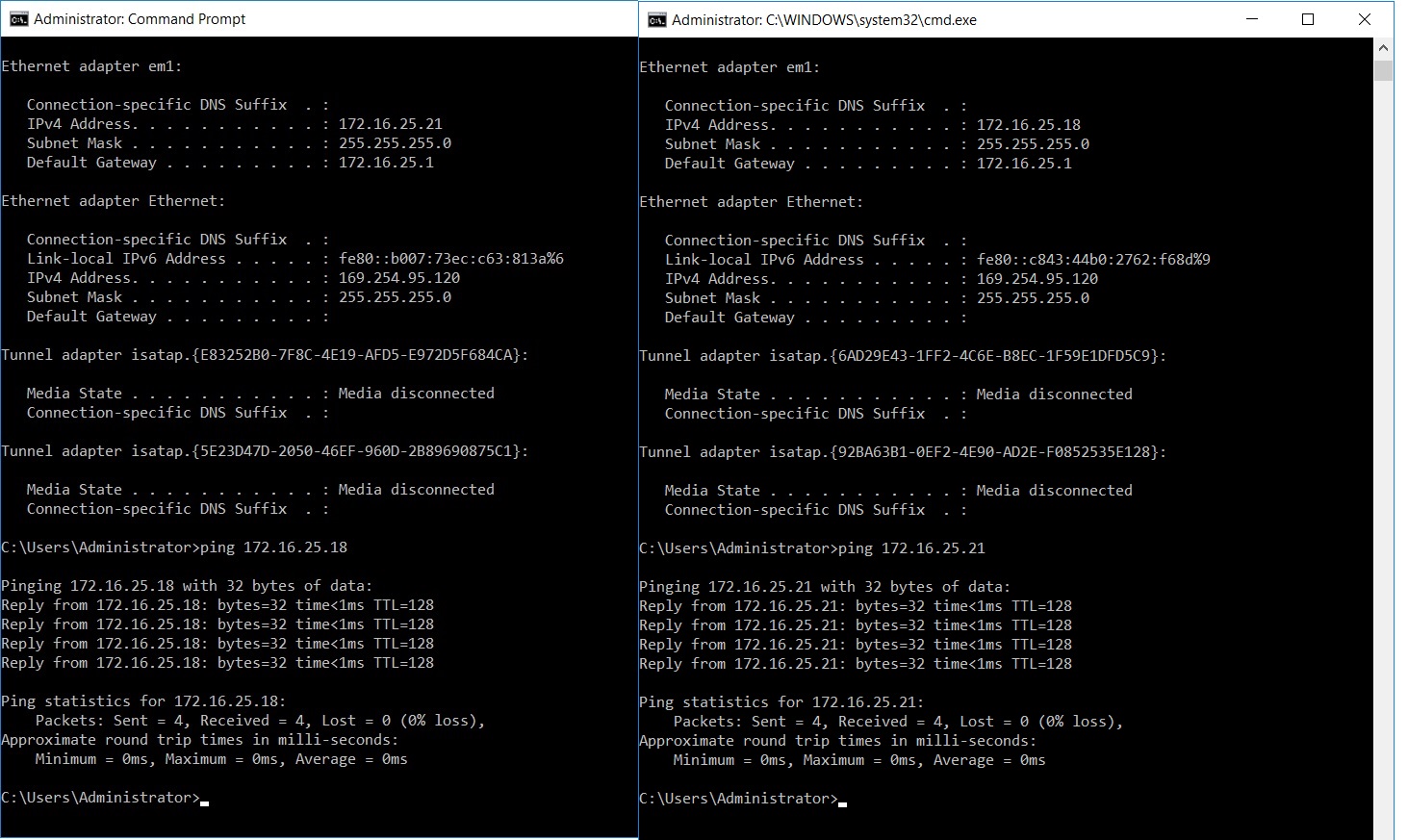
Task: Click 'Minimum = 0ms' line in right window
Action: (859, 760)
